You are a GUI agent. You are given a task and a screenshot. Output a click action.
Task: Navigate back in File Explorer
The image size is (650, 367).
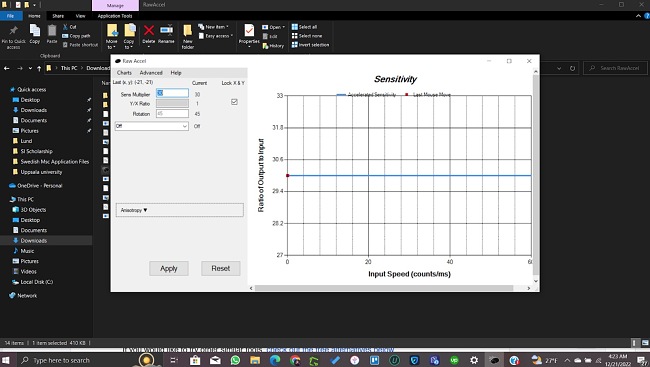tap(7, 68)
